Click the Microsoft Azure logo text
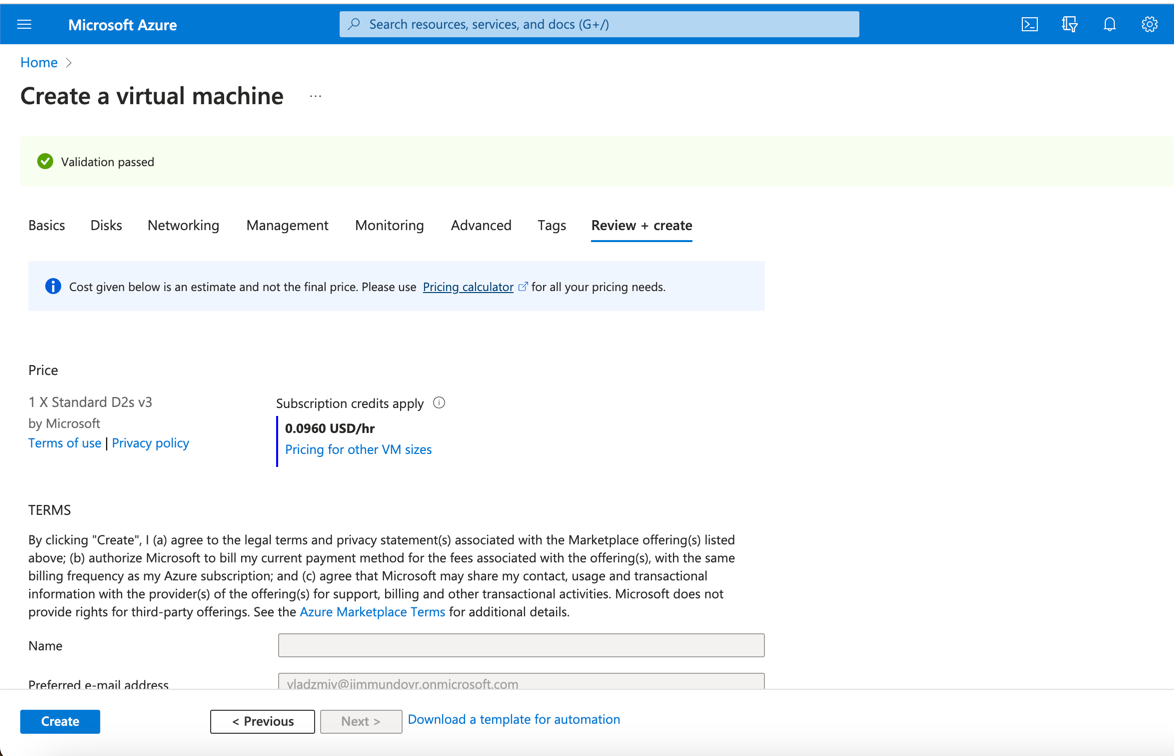The height and width of the screenshot is (756, 1174). click(x=123, y=25)
